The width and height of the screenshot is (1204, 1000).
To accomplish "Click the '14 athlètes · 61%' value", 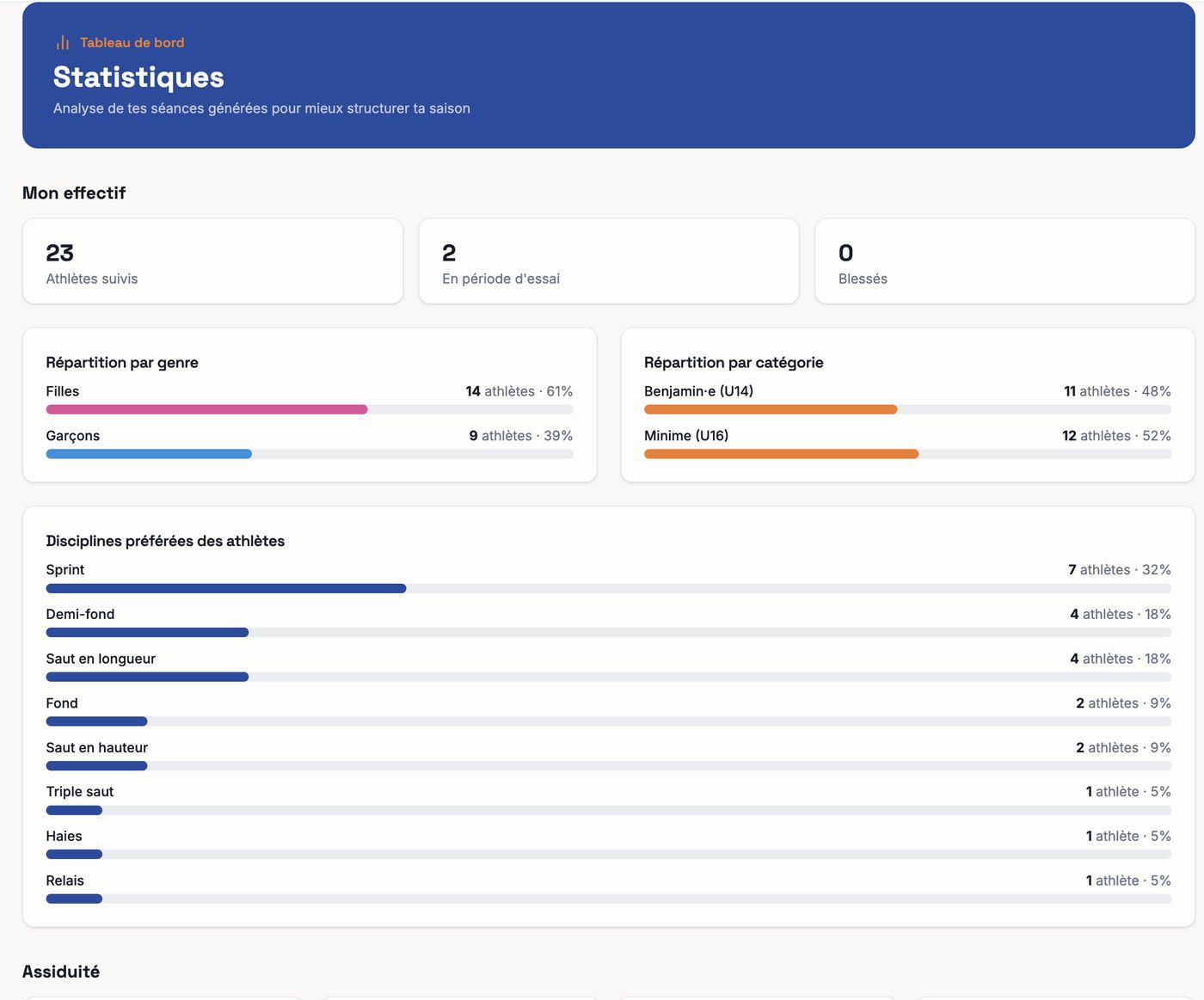I will click(519, 391).
